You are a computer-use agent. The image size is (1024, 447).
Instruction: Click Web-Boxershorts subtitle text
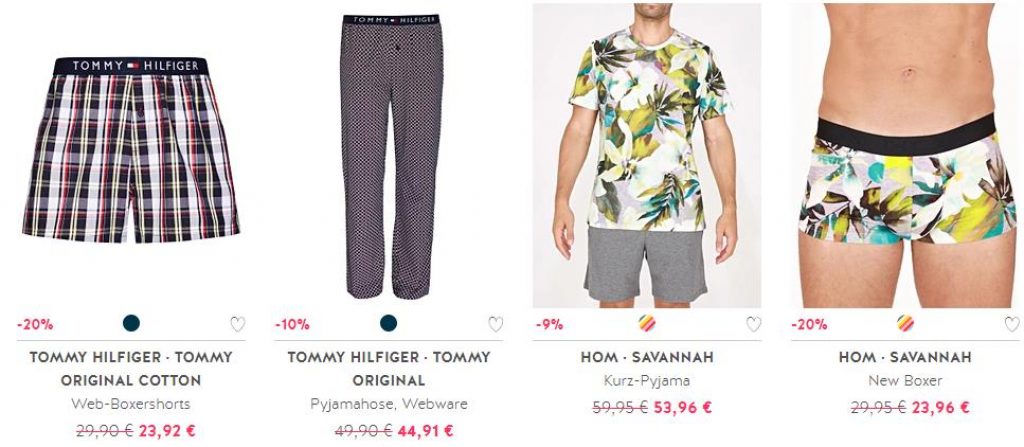click(x=131, y=405)
